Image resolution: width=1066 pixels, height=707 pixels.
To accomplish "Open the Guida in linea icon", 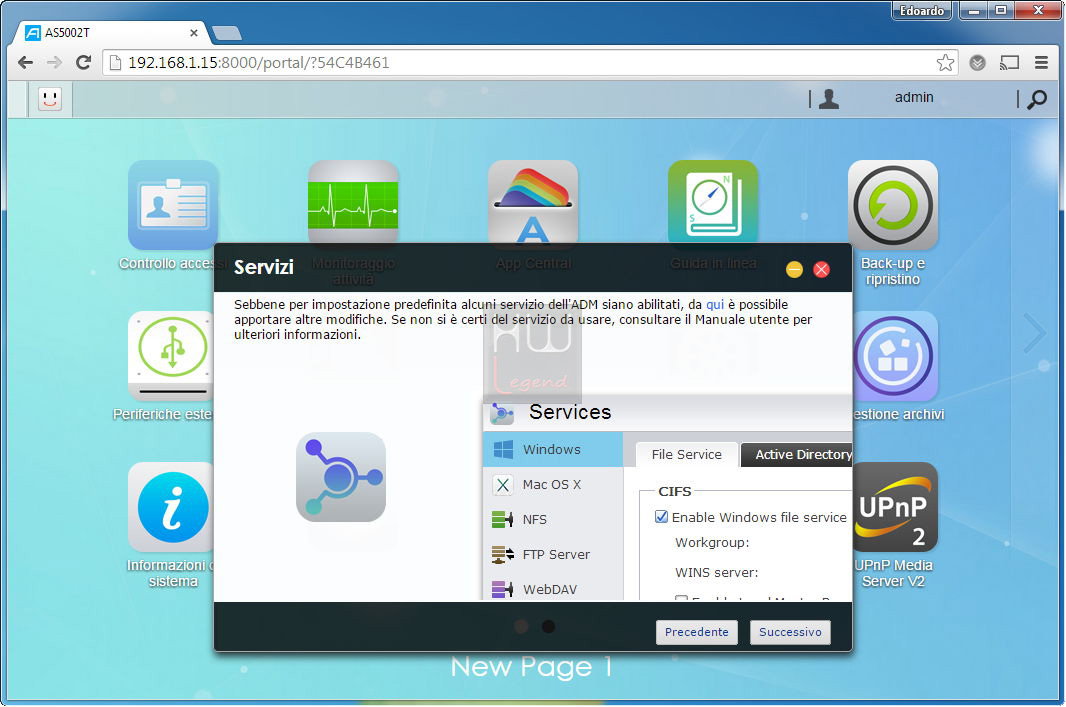I will [712, 202].
